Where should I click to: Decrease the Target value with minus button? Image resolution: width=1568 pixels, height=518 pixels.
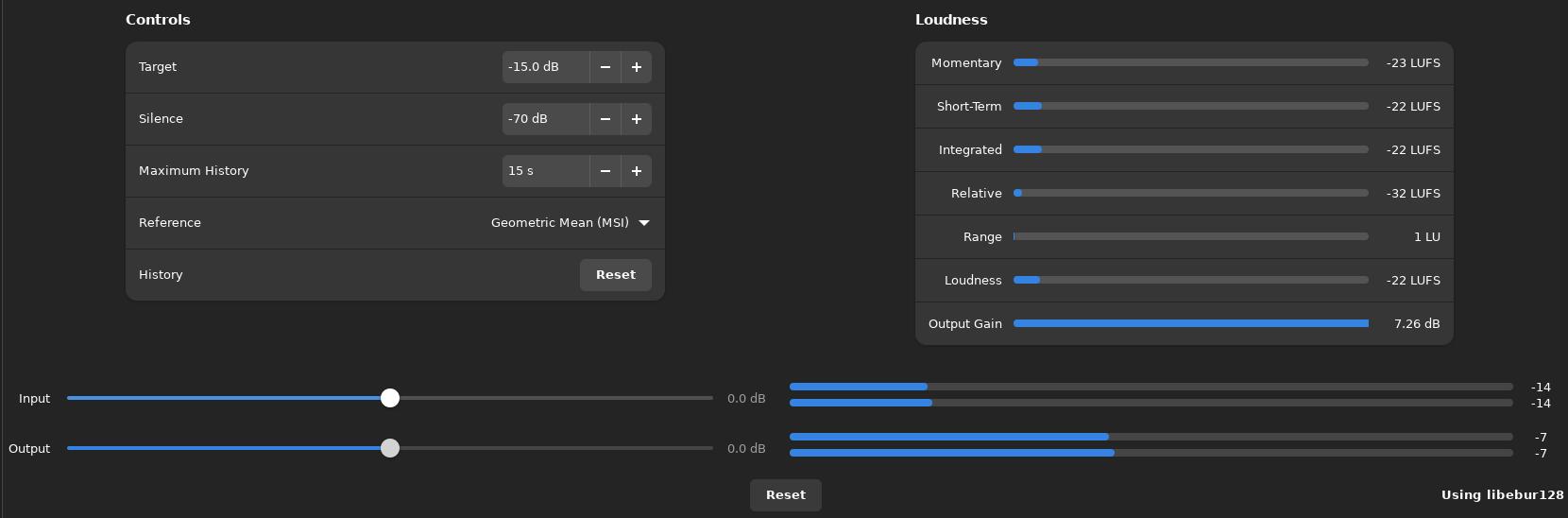pyautogui.click(x=605, y=67)
